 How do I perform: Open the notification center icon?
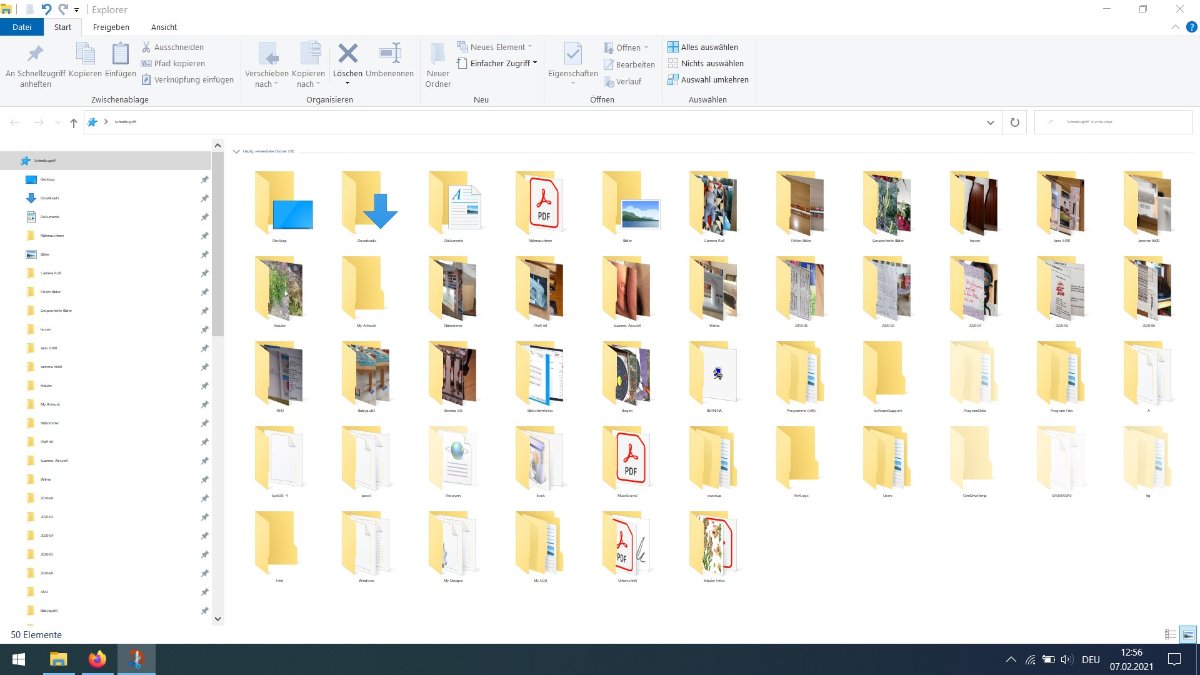tap(1175, 660)
